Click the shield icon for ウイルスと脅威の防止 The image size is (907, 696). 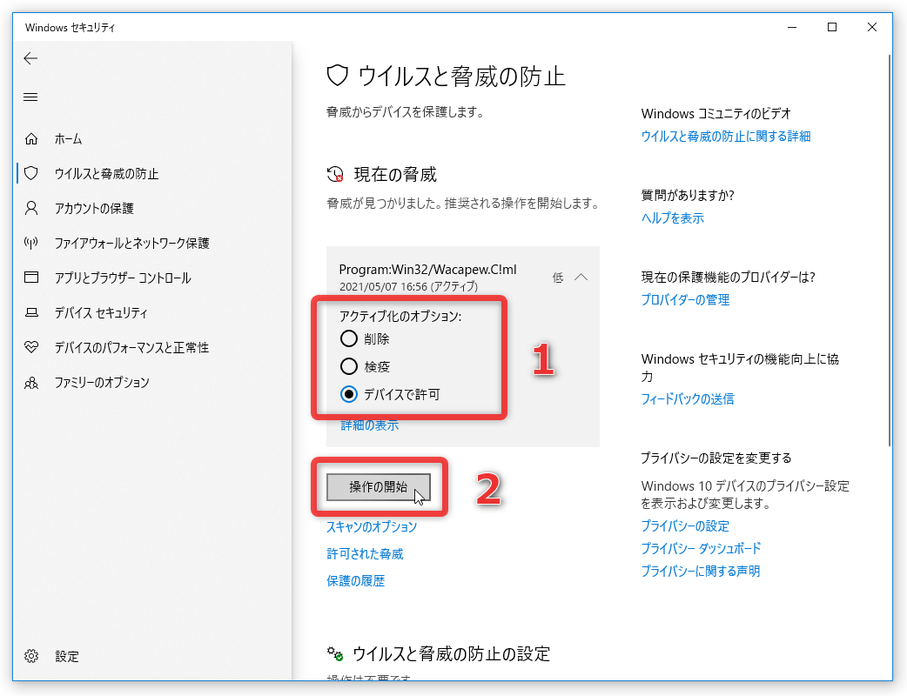31,173
